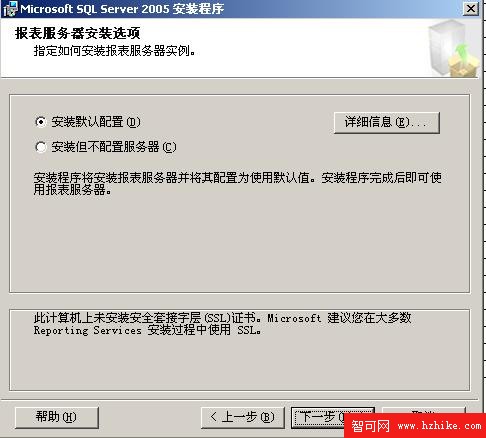Open the www.hzhike.com link
The height and width of the screenshot is (438, 486).
(x=440, y=426)
